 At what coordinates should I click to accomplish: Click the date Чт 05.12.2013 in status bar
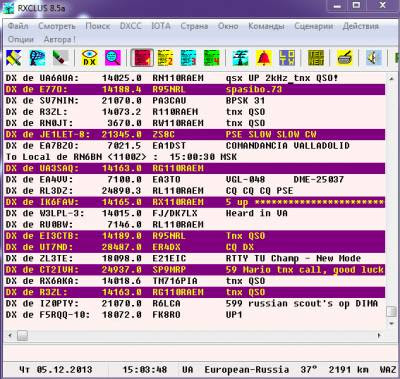pyautogui.click(x=56, y=369)
